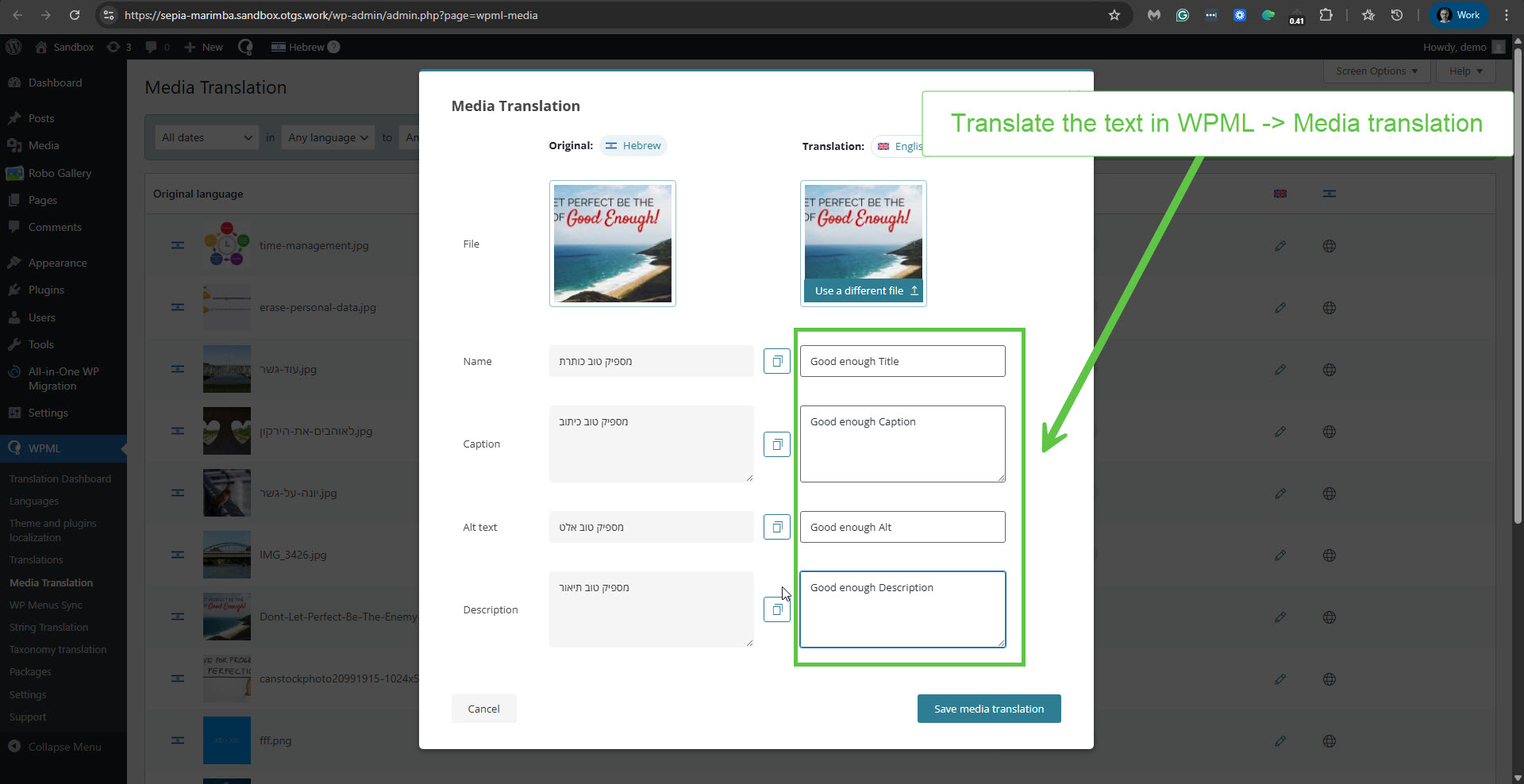Click globe icon in fff.png row

pos(1330,741)
